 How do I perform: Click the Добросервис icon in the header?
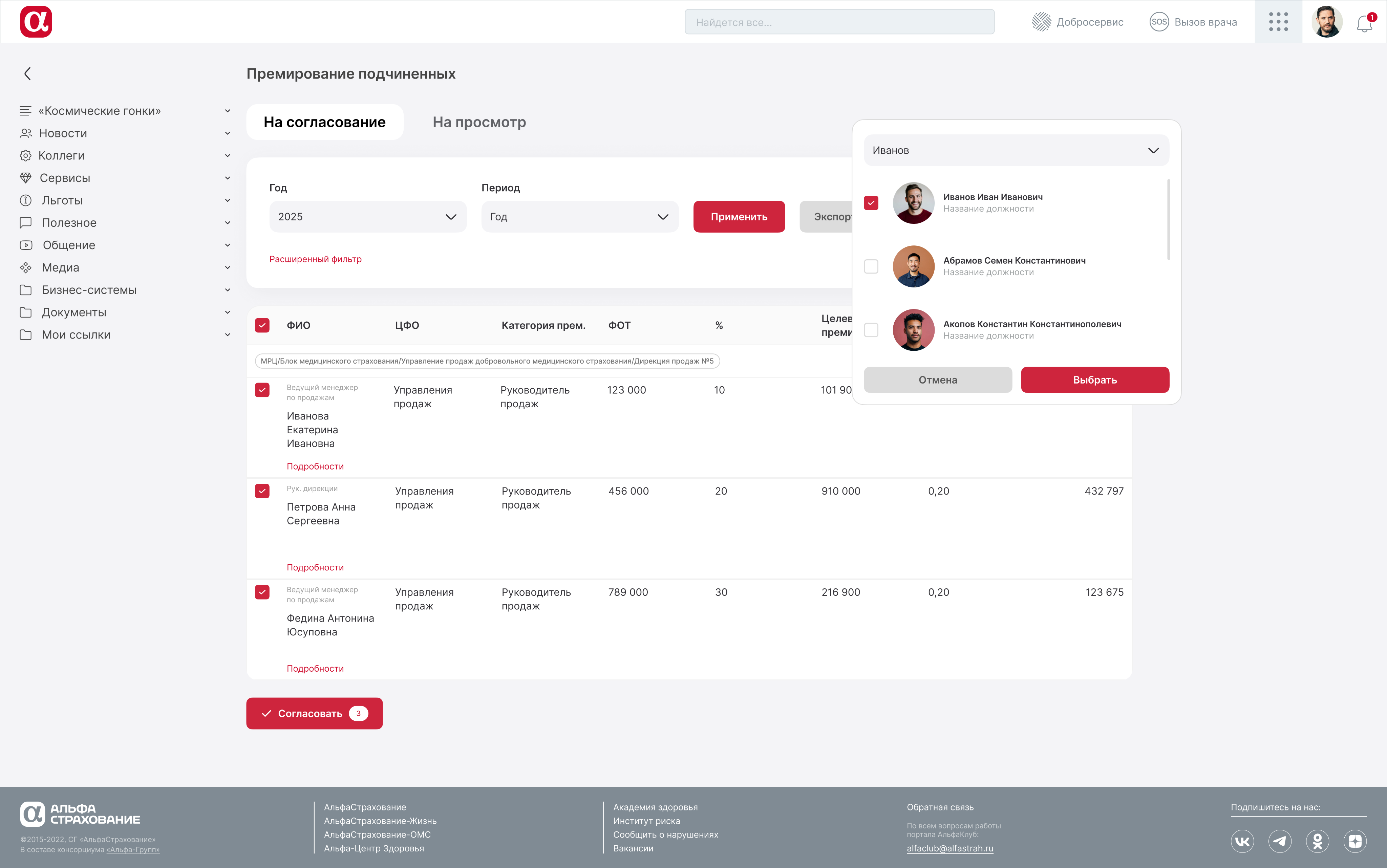[1041, 22]
